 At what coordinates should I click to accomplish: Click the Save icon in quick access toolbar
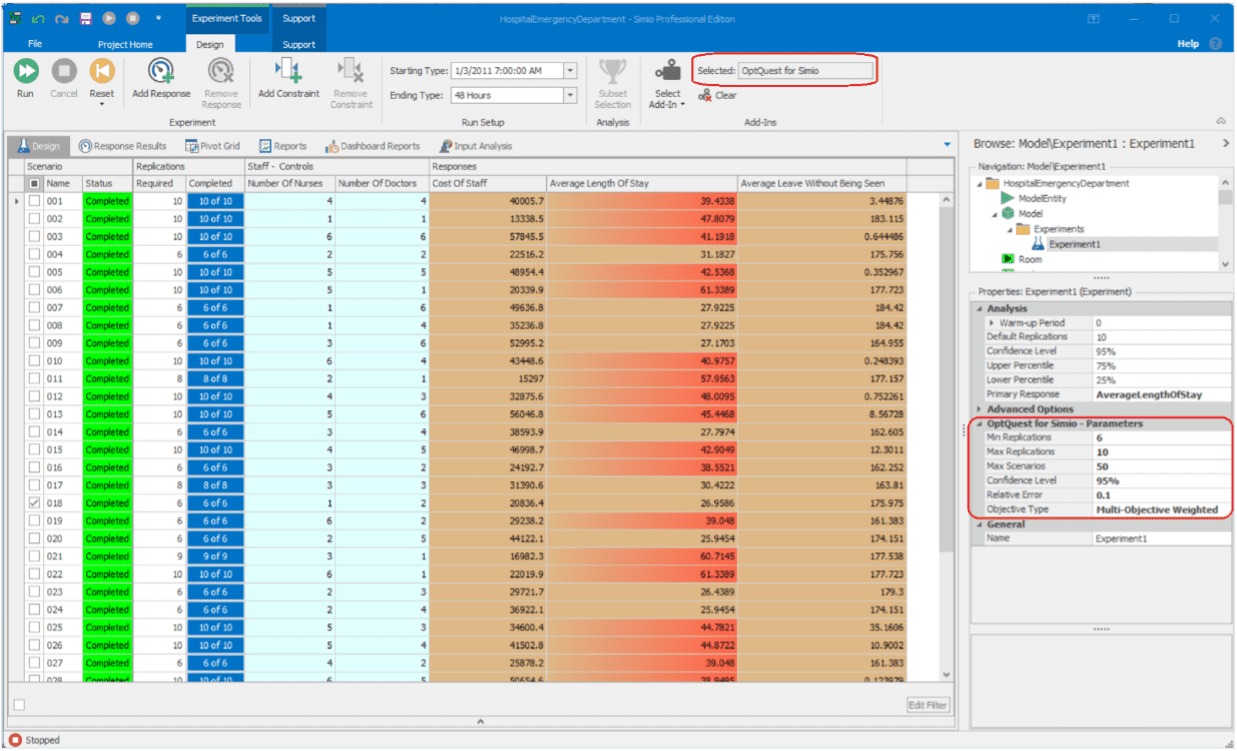pyautogui.click(x=86, y=19)
